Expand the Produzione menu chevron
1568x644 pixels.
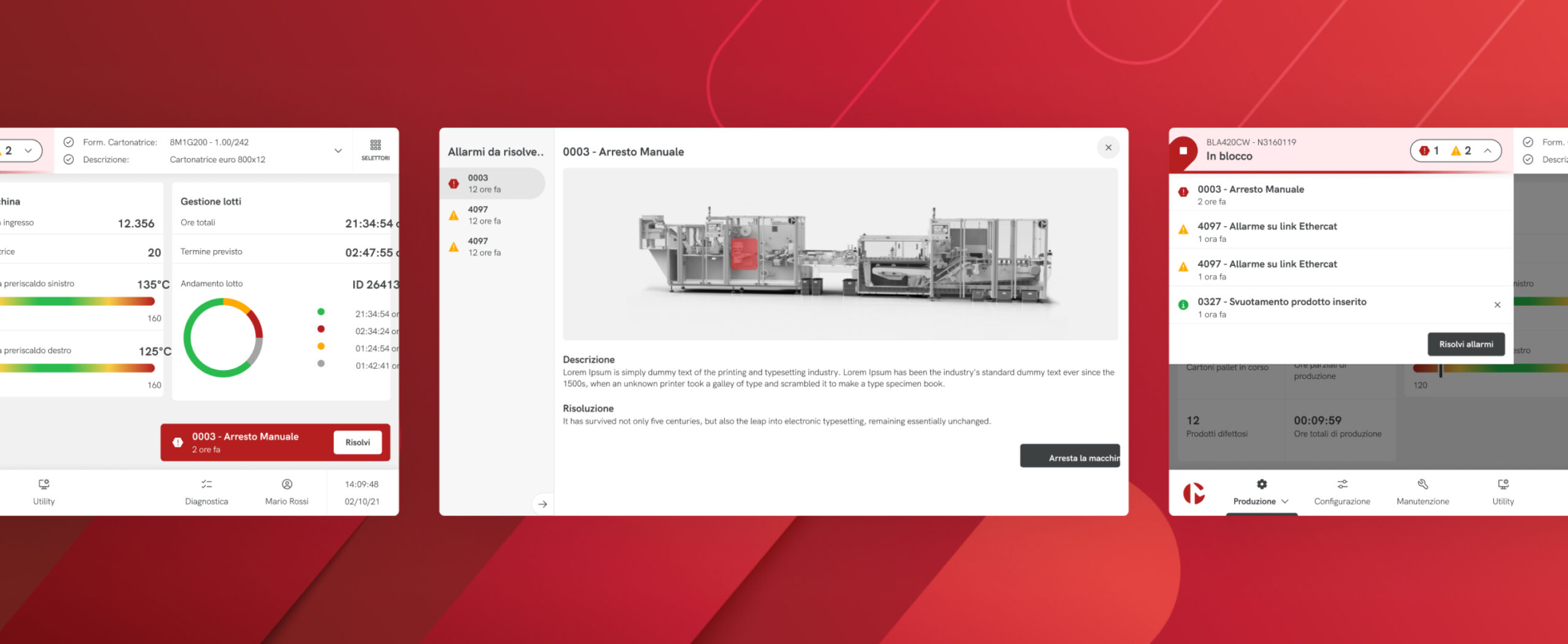pos(1285,502)
